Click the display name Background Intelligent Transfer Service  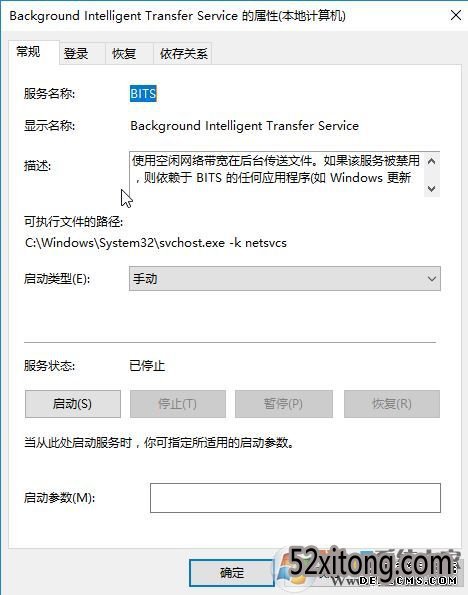pos(244,126)
